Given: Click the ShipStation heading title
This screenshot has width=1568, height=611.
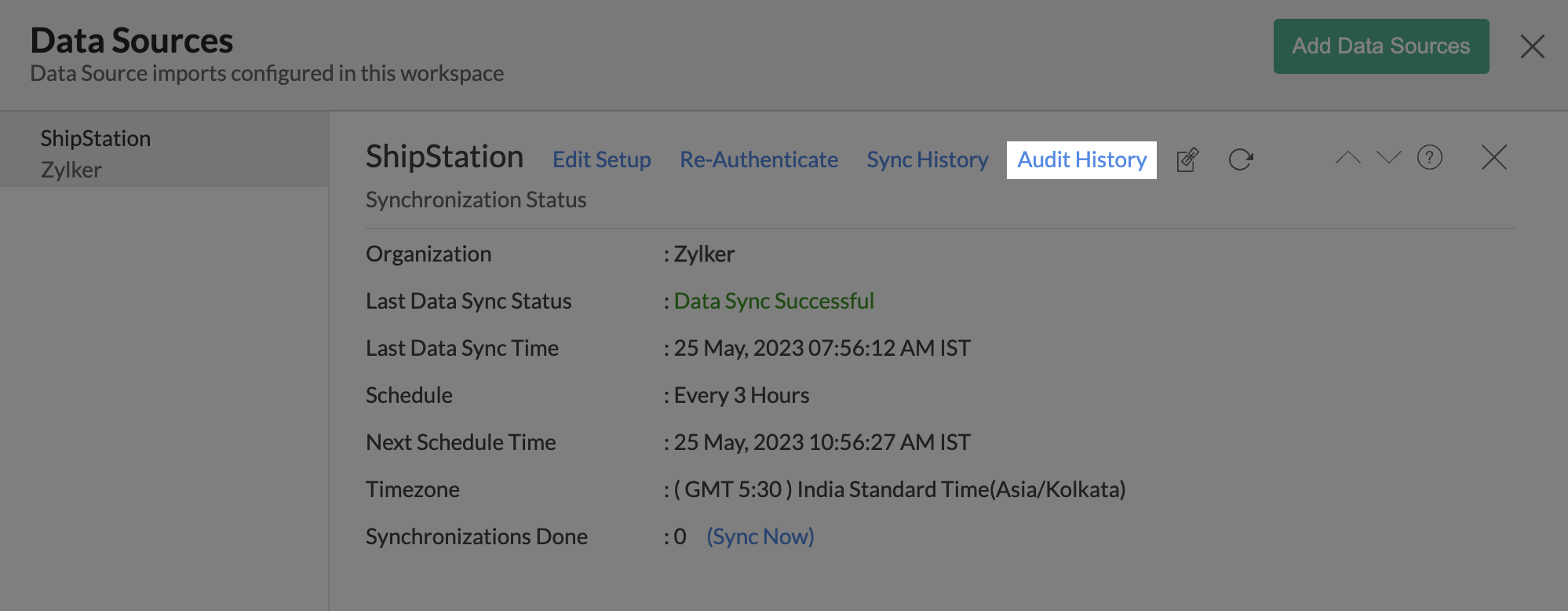Looking at the screenshot, I should point(444,157).
